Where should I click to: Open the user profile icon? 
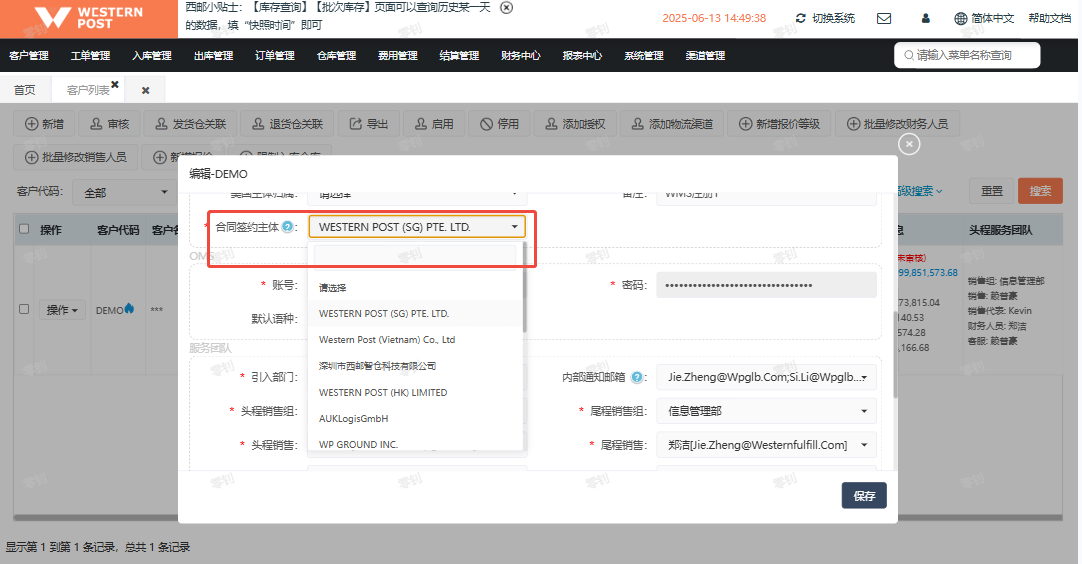click(x=926, y=18)
